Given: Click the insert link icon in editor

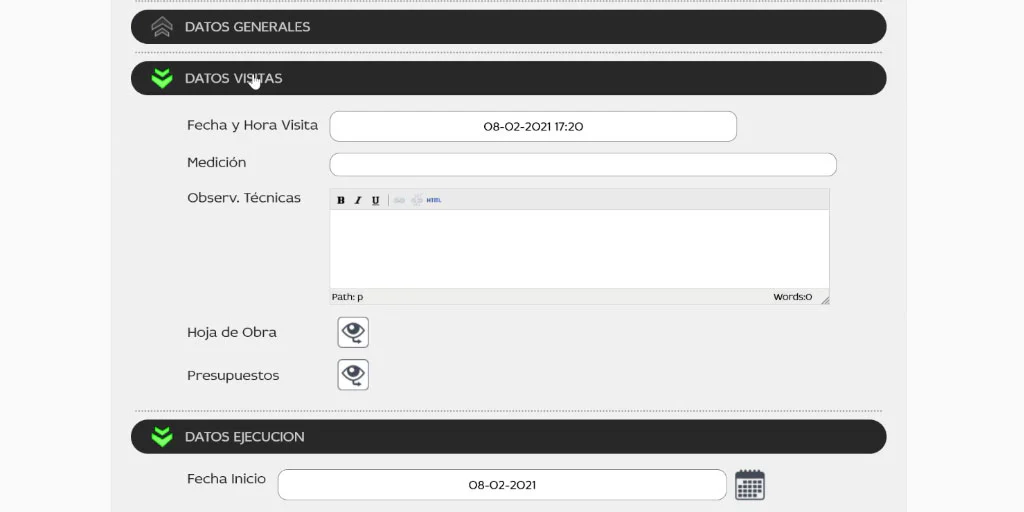Looking at the screenshot, I should (x=399, y=200).
